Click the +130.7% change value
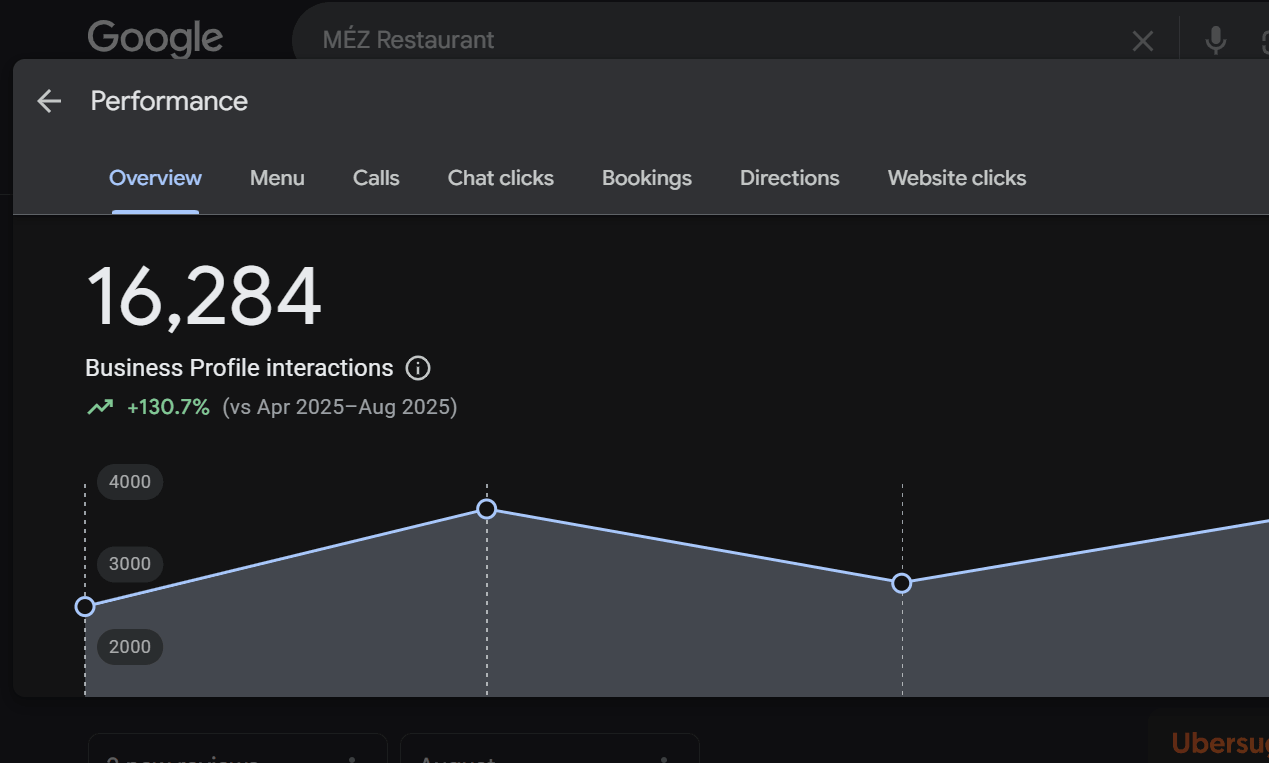Viewport: 1269px width, 763px height. pos(168,407)
